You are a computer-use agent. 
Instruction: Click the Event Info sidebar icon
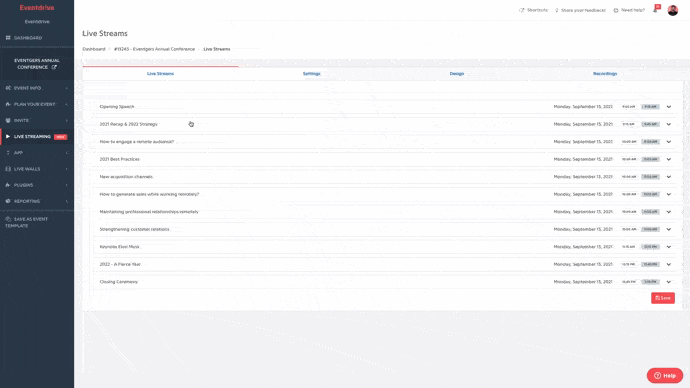(x=8, y=88)
